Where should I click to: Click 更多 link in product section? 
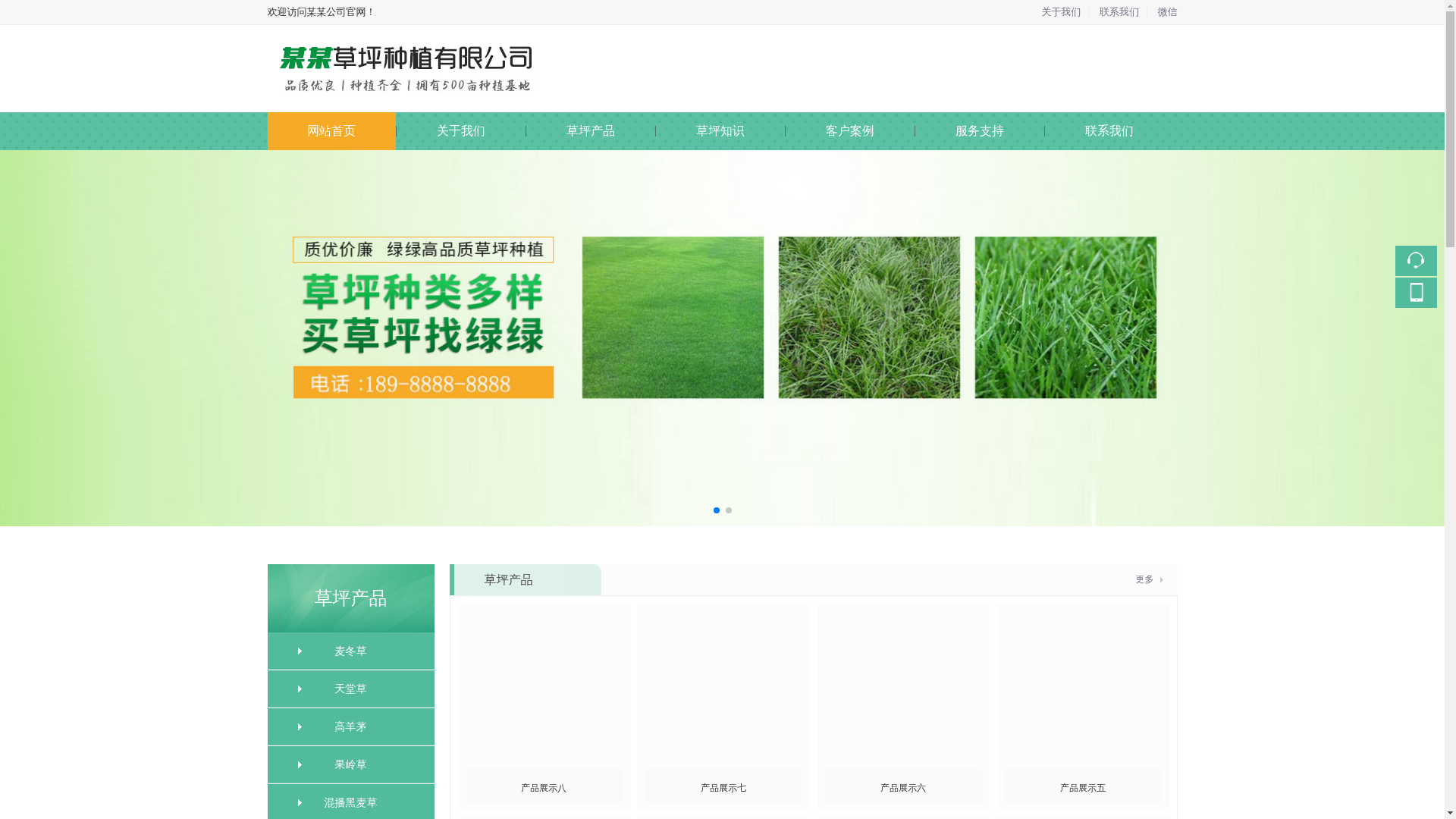(1149, 579)
